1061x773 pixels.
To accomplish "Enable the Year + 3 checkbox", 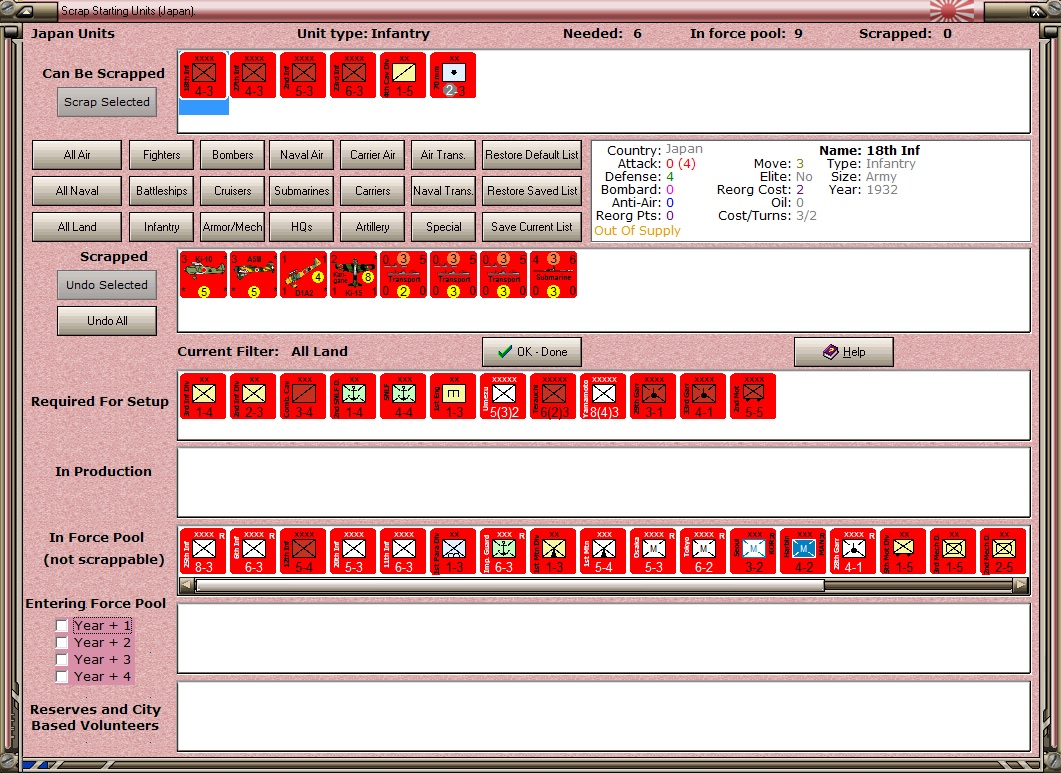I will tap(62, 659).
